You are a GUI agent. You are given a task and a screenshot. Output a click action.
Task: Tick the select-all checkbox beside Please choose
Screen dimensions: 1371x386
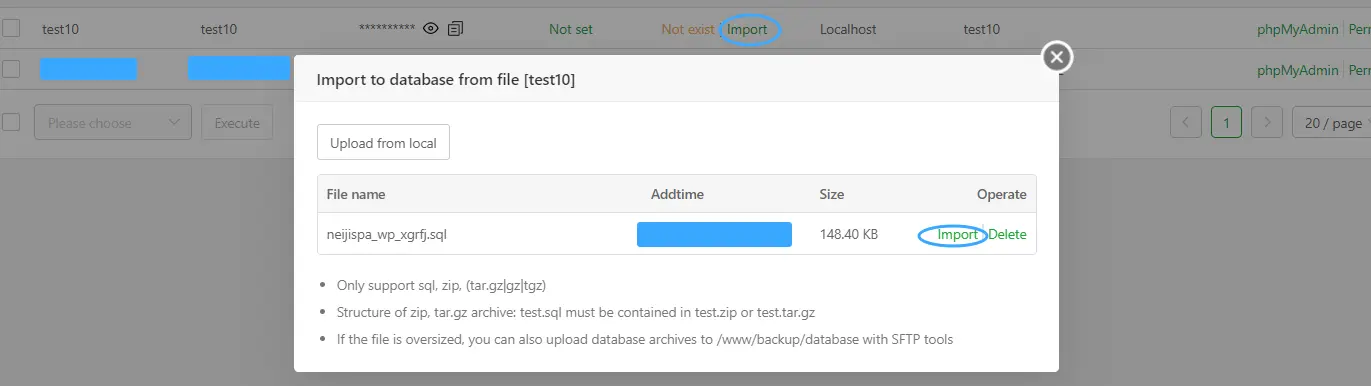tap(10, 122)
